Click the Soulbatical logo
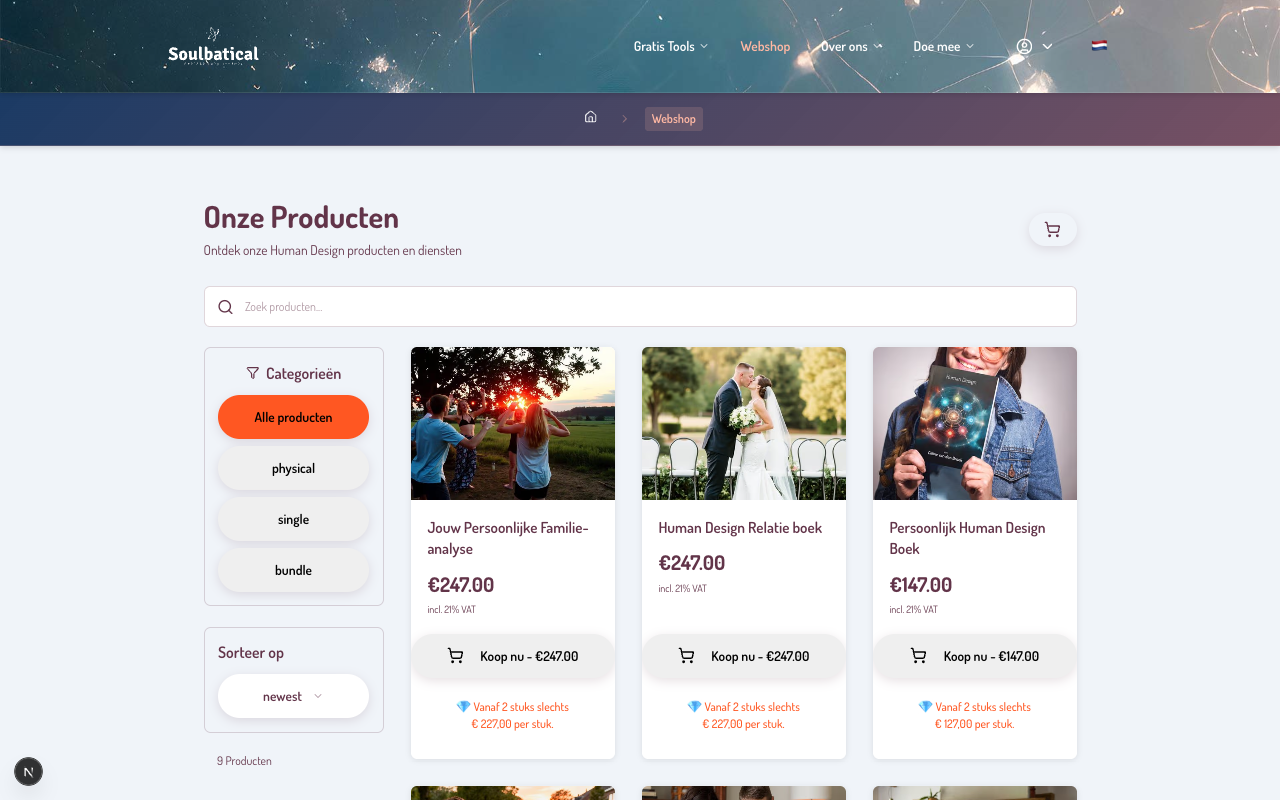The height and width of the screenshot is (800, 1280). coord(213,53)
